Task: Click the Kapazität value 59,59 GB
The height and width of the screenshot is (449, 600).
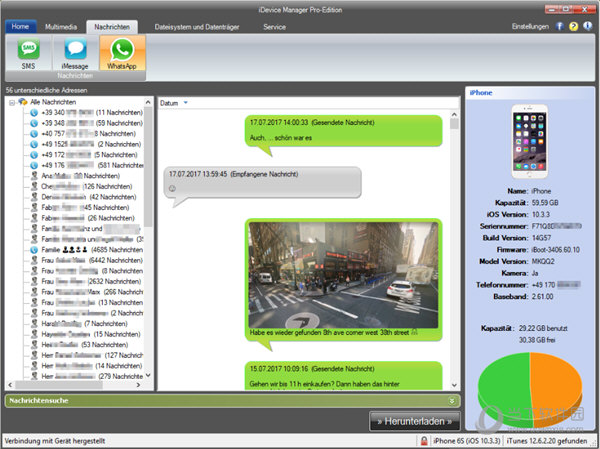Action: [545, 202]
